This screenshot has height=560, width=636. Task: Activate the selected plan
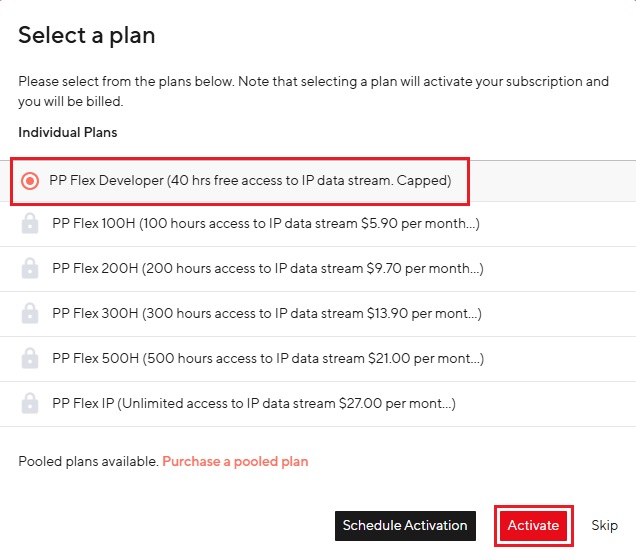point(533,525)
